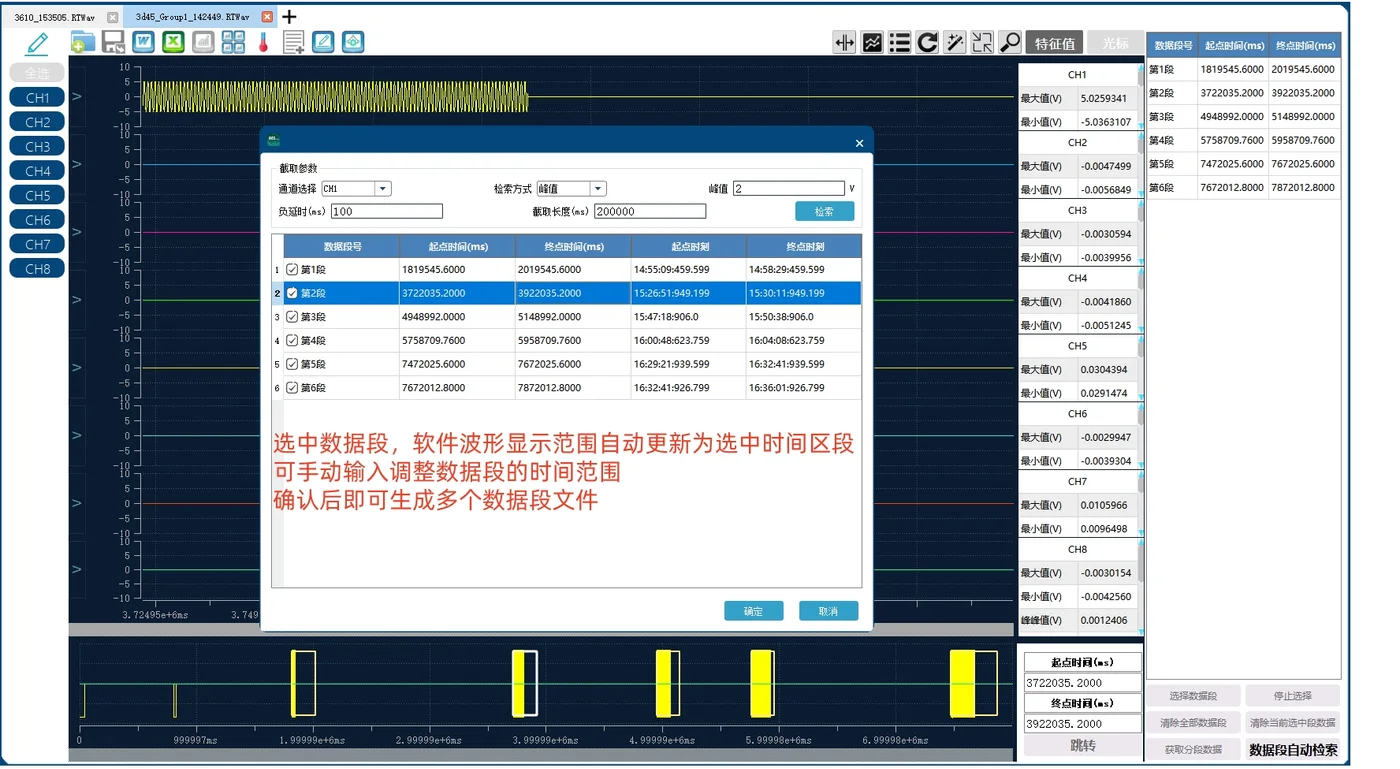Click the 数据段自动检索 button

(x=1293, y=749)
